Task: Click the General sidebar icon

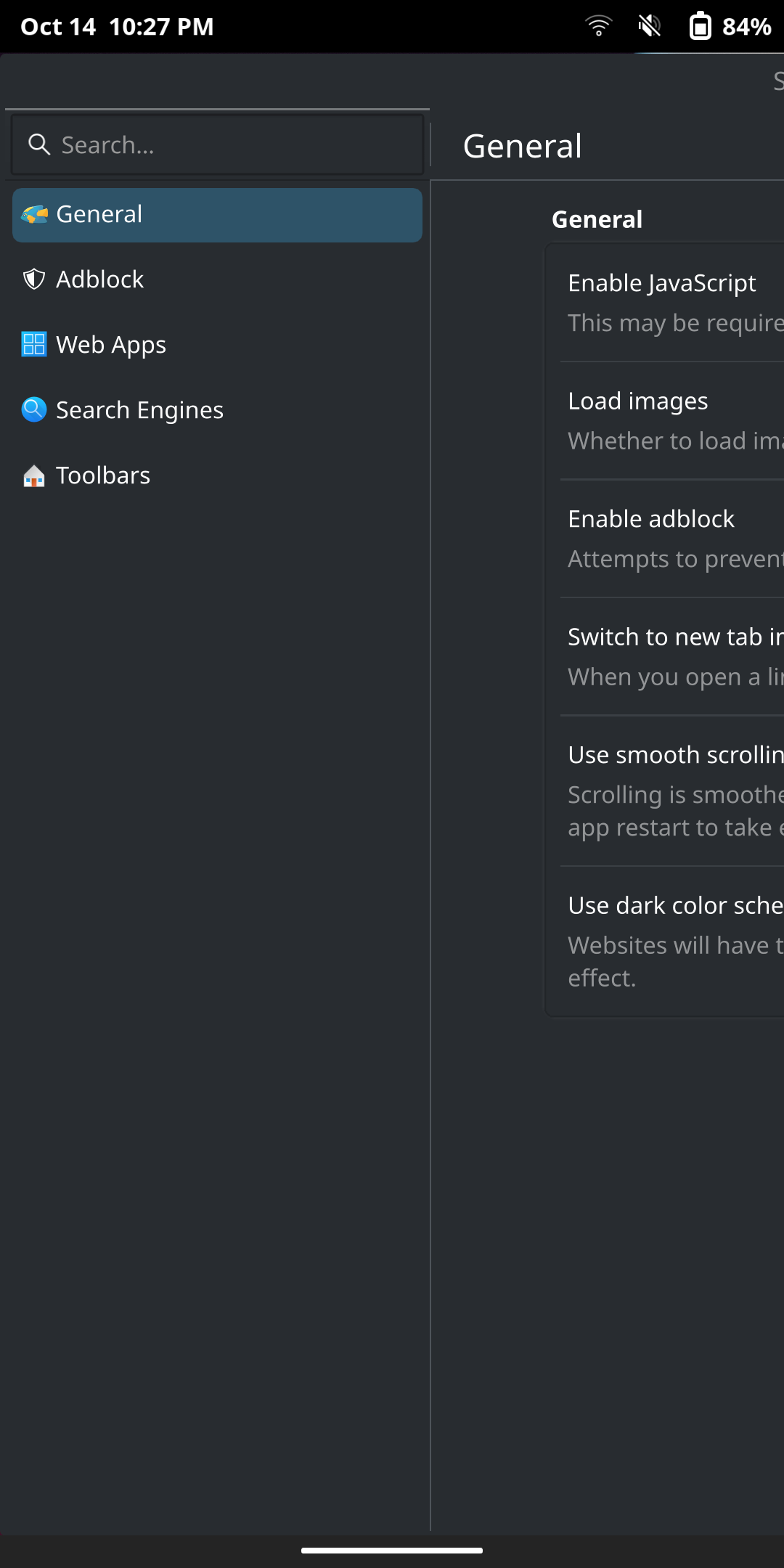Action: (x=34, y=215)
